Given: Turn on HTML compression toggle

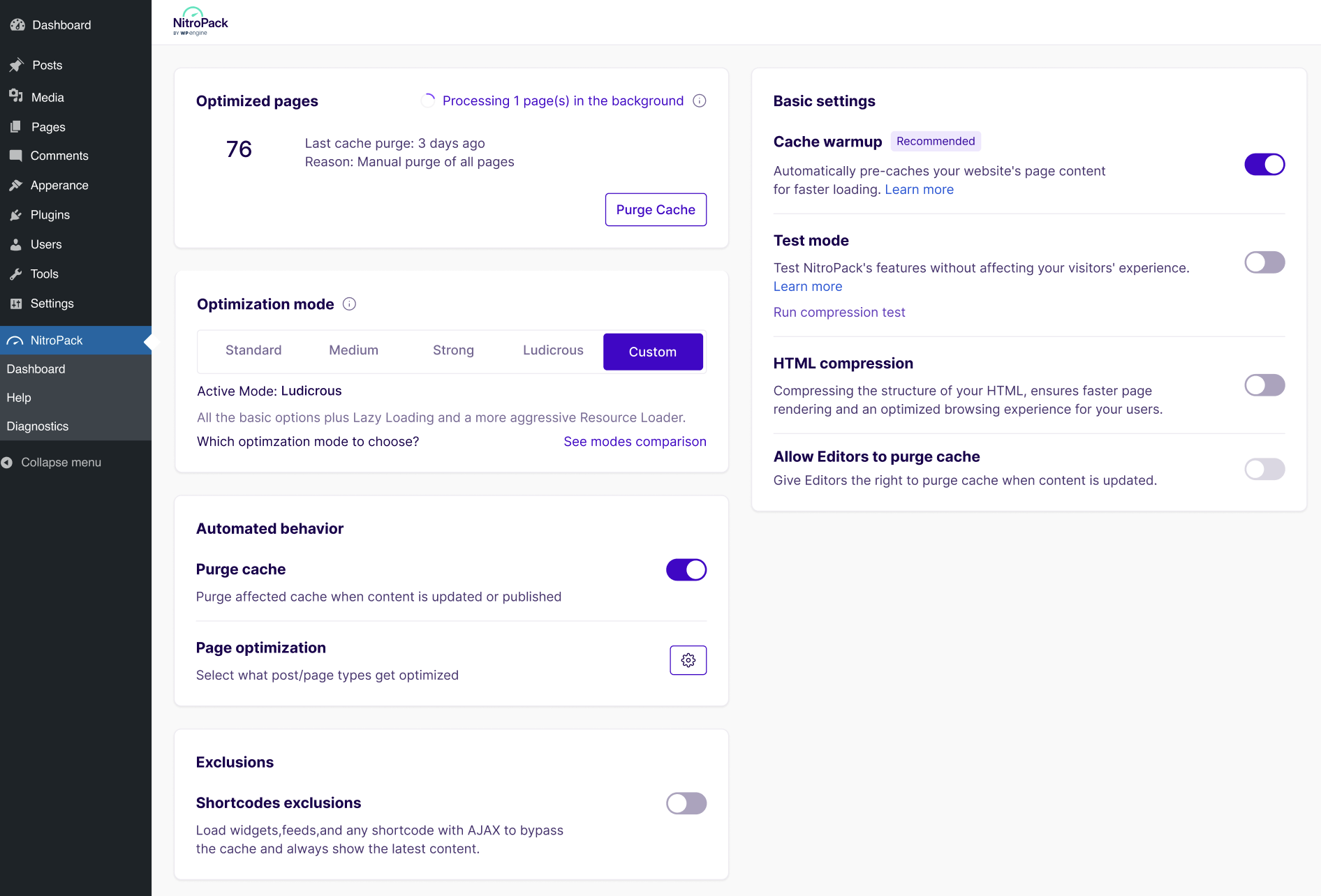Looking at the screenshot, I should (1264, 385).
